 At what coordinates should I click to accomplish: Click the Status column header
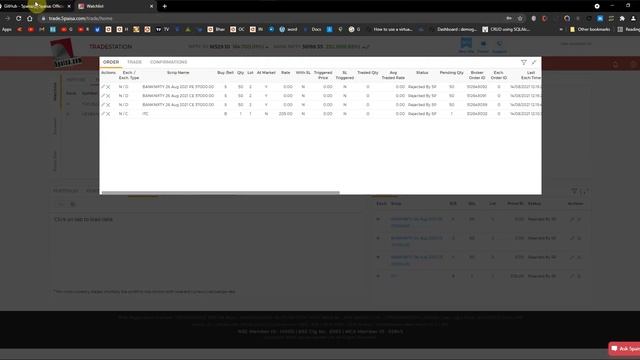click(x=422, y=73)
